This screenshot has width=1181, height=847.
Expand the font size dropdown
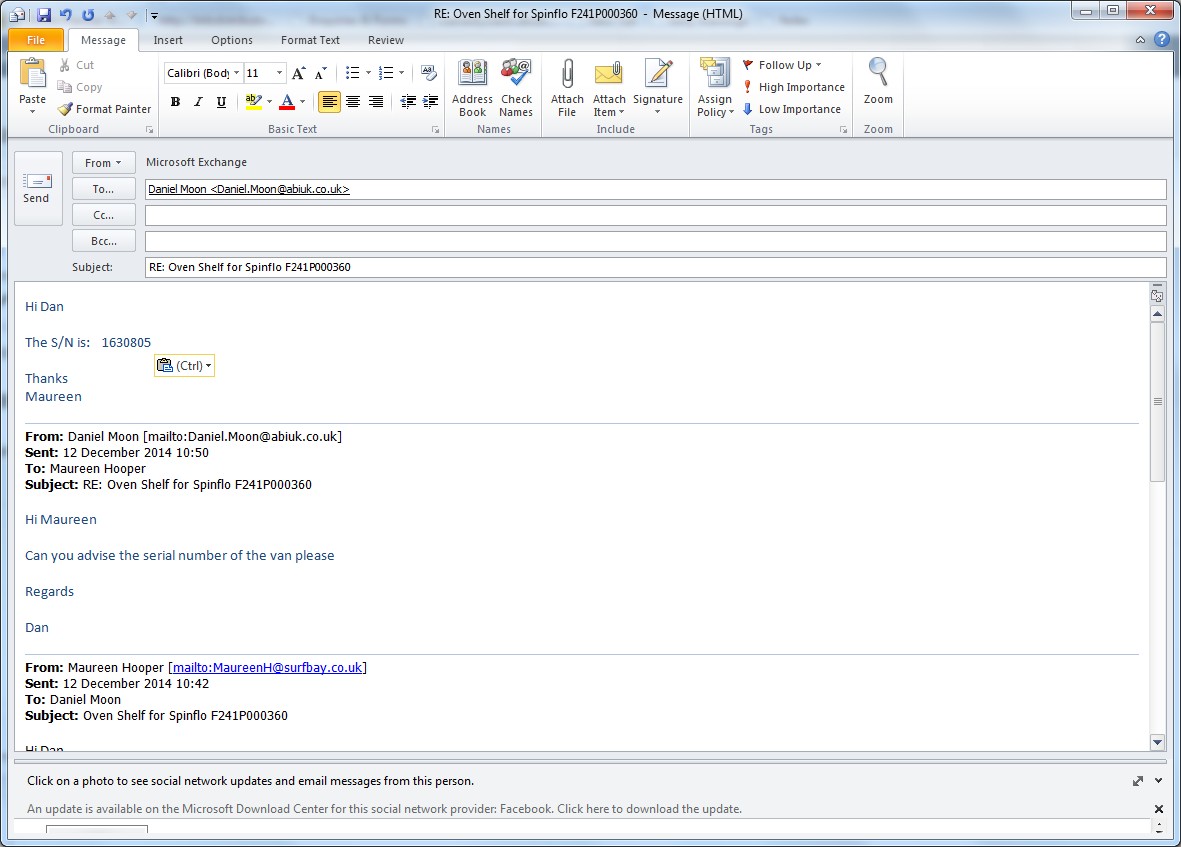coord(279,74)
